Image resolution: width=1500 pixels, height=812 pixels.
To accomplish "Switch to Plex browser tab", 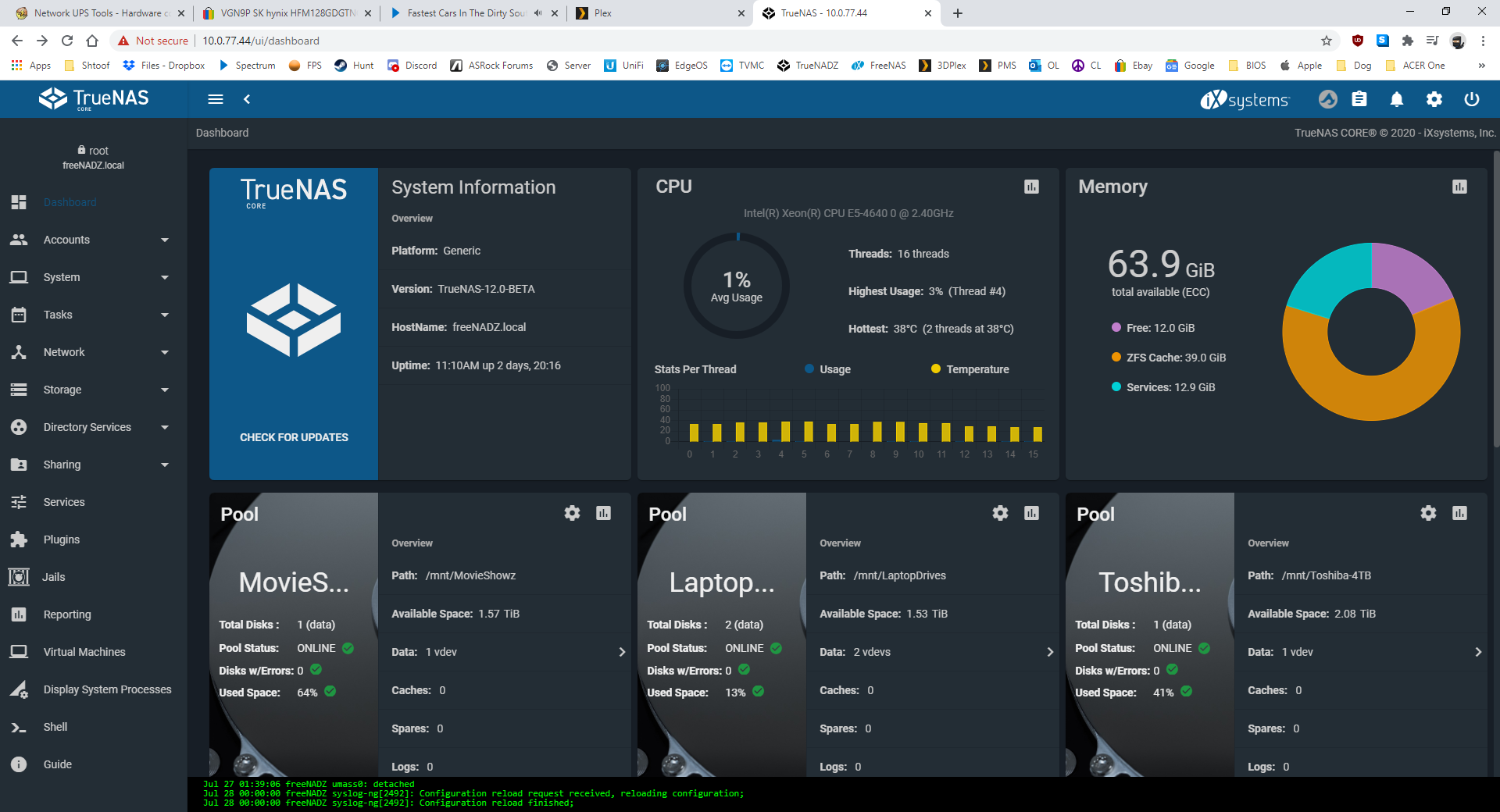I will [x=660, y=13].
